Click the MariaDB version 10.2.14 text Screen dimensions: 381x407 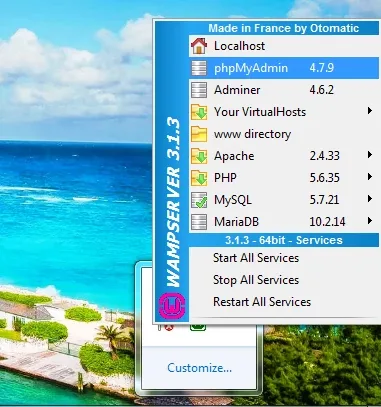327,222
